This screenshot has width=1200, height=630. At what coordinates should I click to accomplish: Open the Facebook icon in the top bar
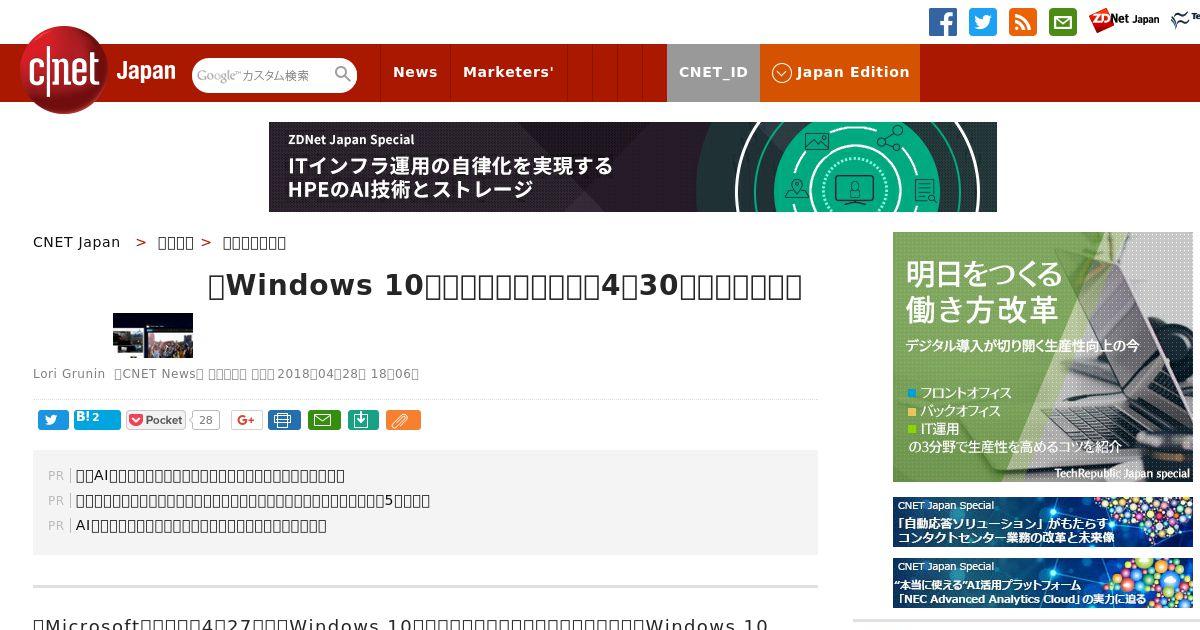pyautogui.click(x=943, y=22)
